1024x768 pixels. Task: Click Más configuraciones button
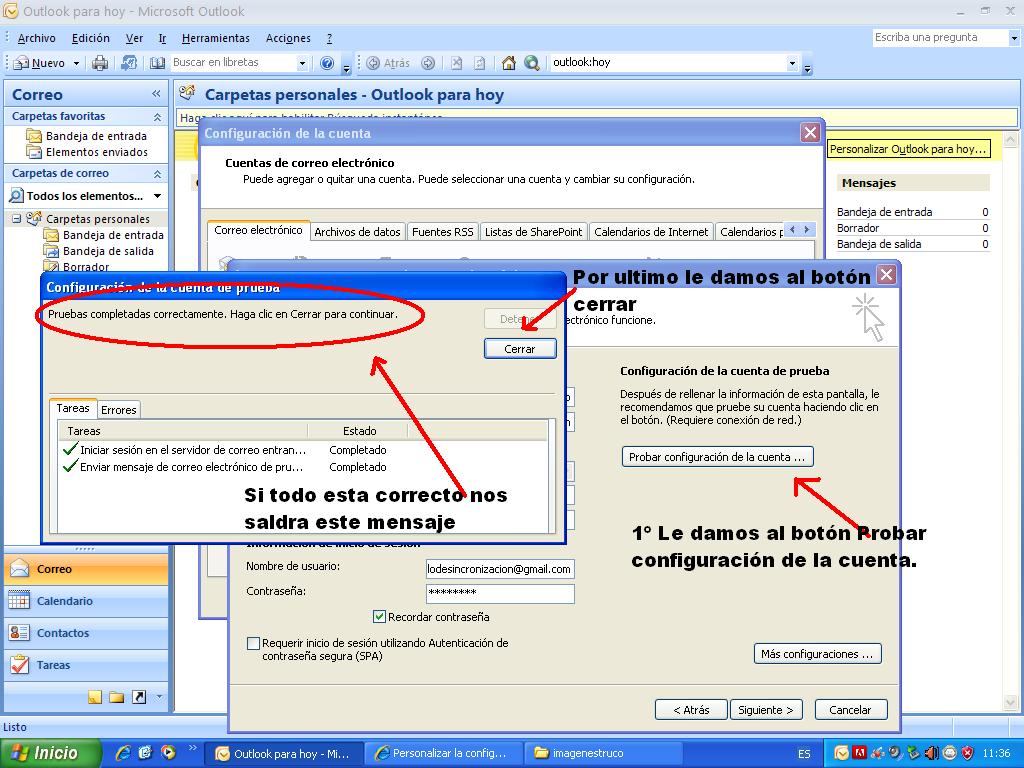(817, 654)
